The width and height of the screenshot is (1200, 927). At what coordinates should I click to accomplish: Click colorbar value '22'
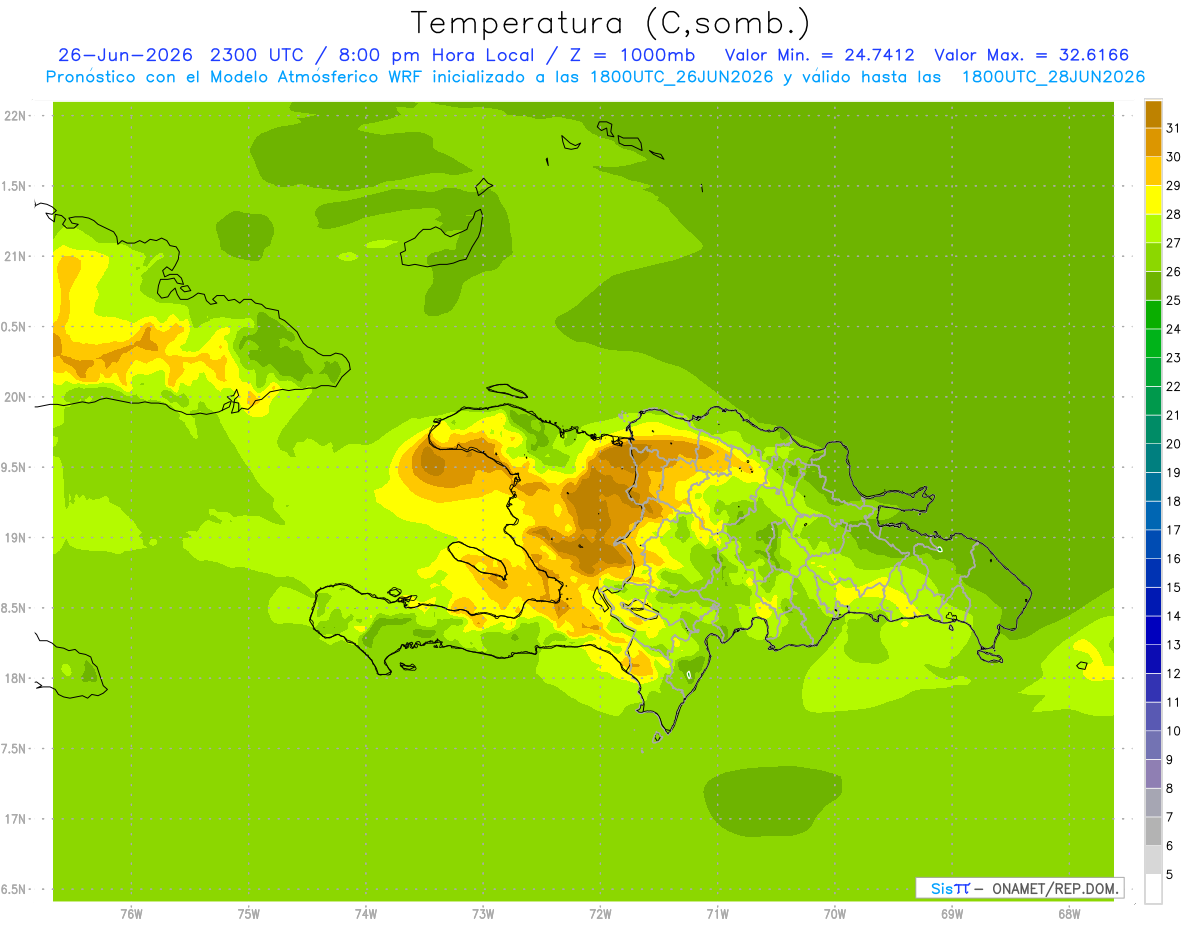pos(1174,386)
